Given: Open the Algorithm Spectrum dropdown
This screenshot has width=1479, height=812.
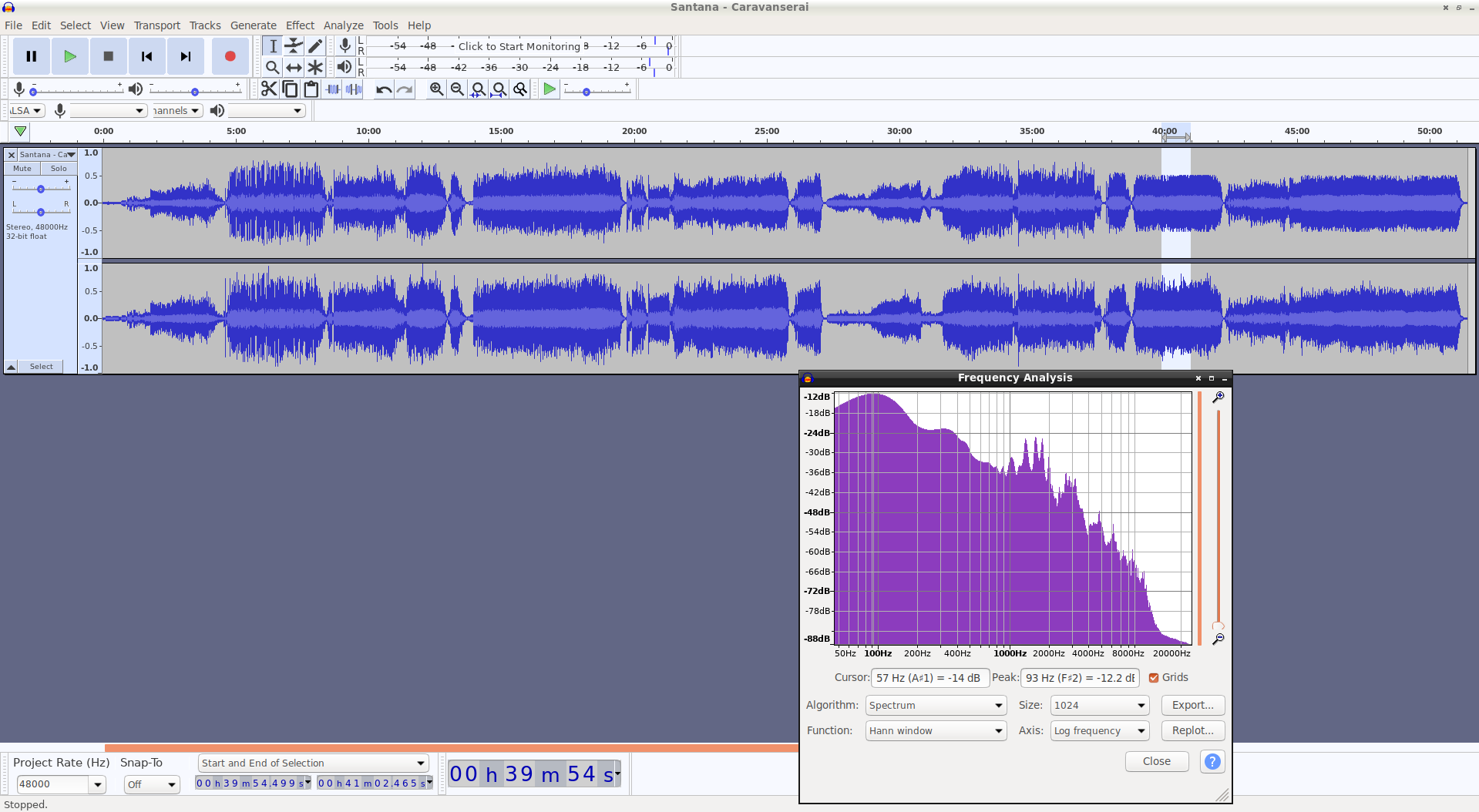Looking at the screenshot, I should point(936,705).
